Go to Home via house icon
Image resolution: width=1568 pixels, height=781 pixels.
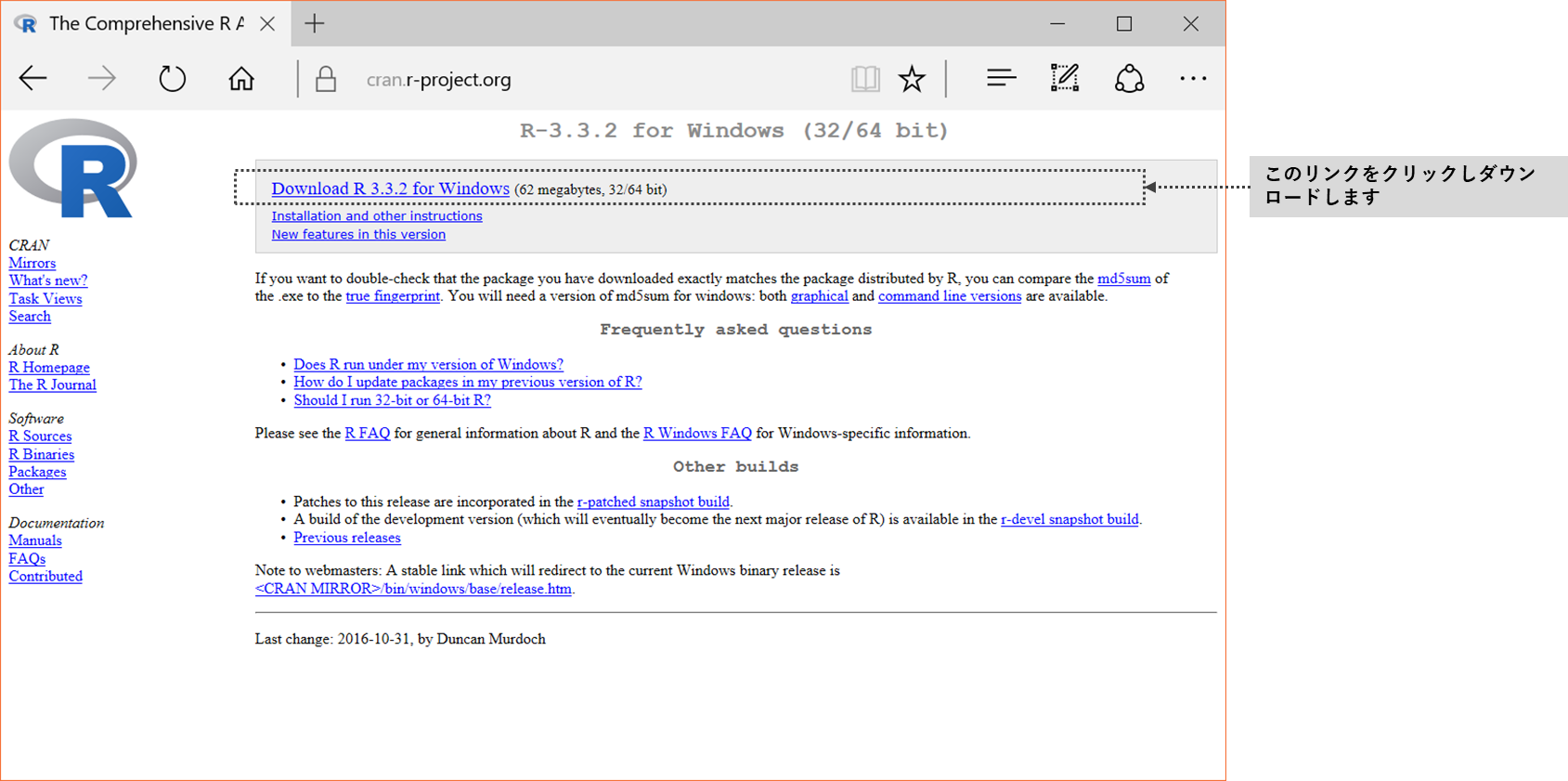[x=241, y=79]
